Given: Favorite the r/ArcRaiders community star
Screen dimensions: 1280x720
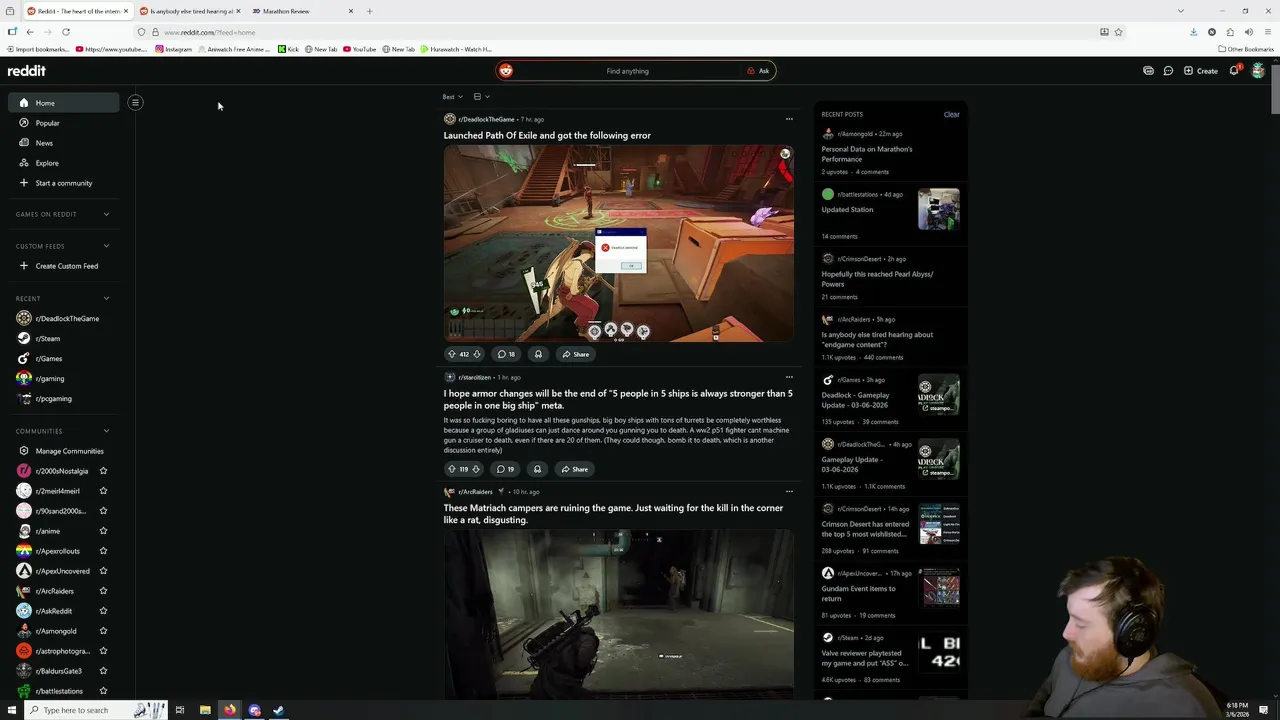Looking at the screenshot, I should pyautogui.click(x=103, y=591).
